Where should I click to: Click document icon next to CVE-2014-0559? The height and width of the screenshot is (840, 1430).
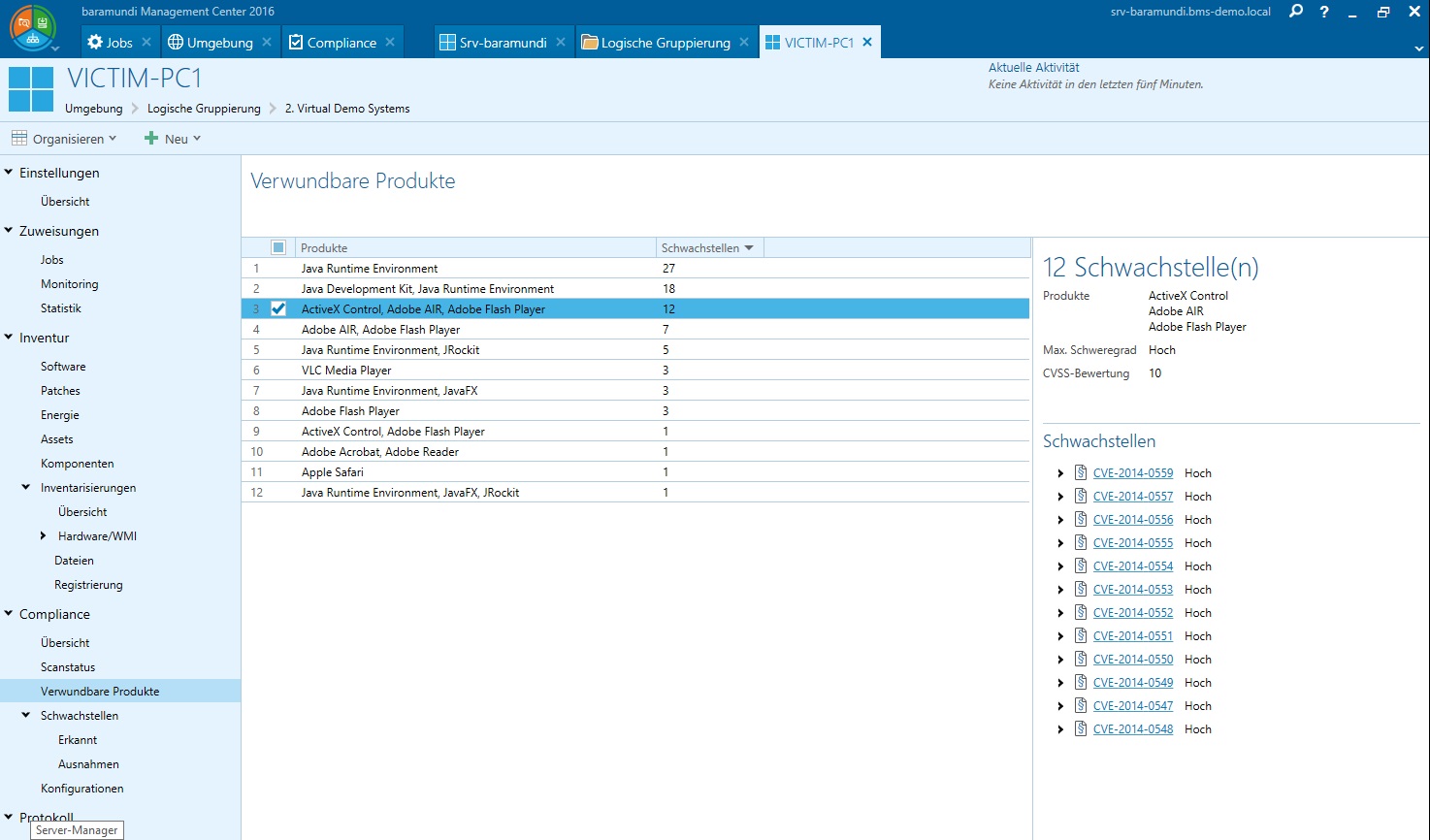point(1081,472)
